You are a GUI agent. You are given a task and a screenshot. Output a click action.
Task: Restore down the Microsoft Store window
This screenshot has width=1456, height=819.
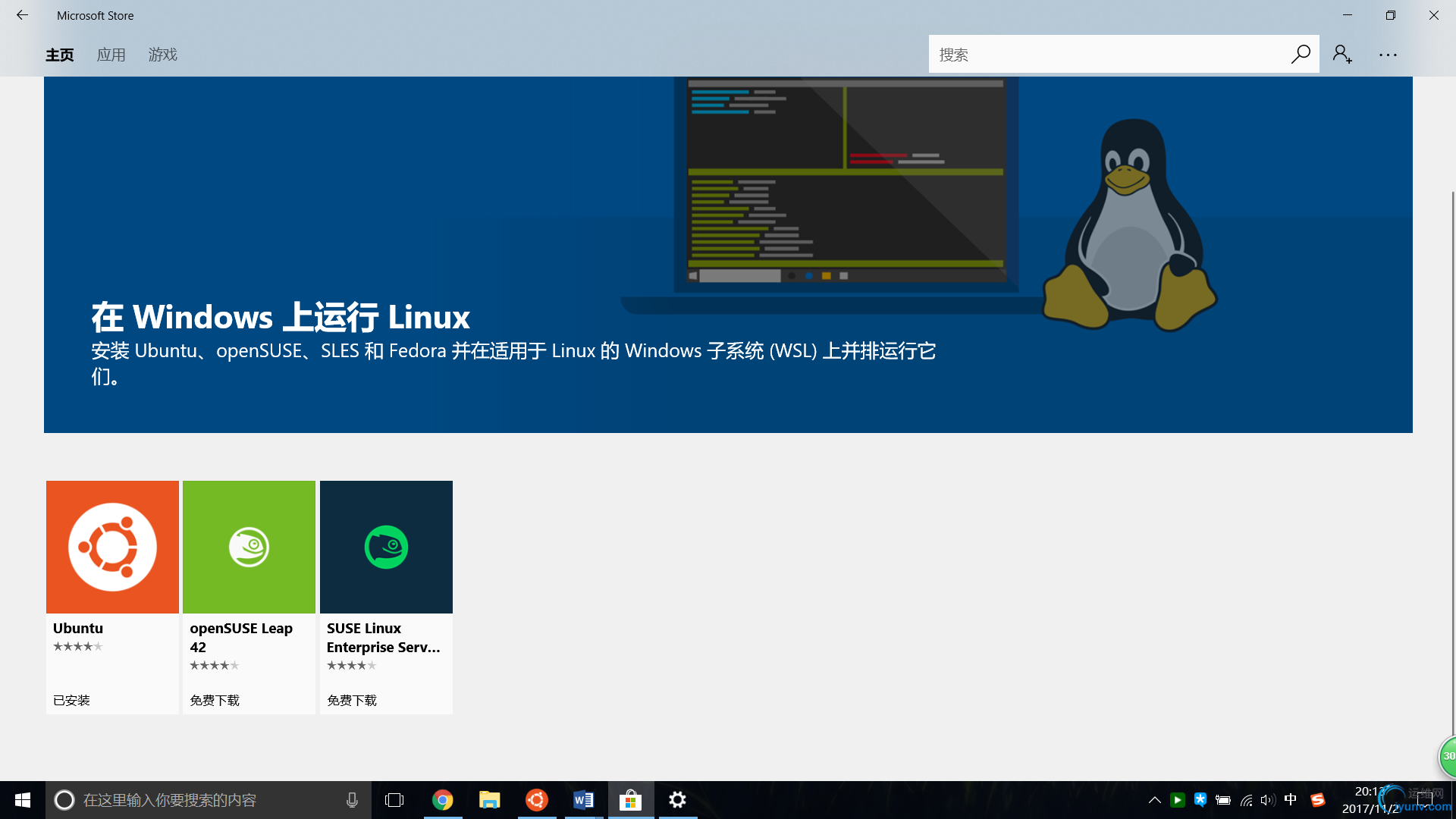coord(1391,15)
